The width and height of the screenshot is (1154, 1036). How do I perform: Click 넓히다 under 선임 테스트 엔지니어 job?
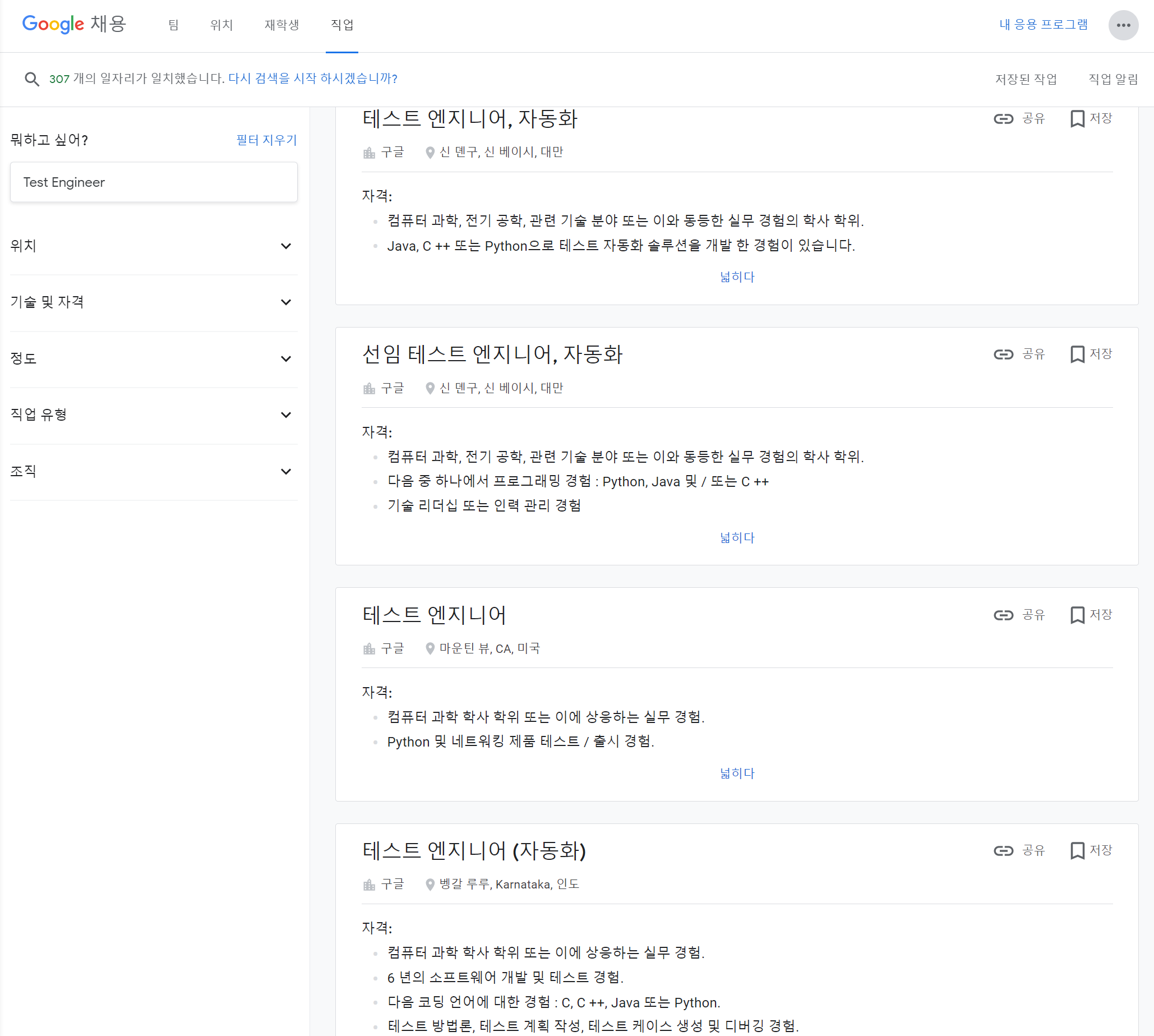coord(736,538)
